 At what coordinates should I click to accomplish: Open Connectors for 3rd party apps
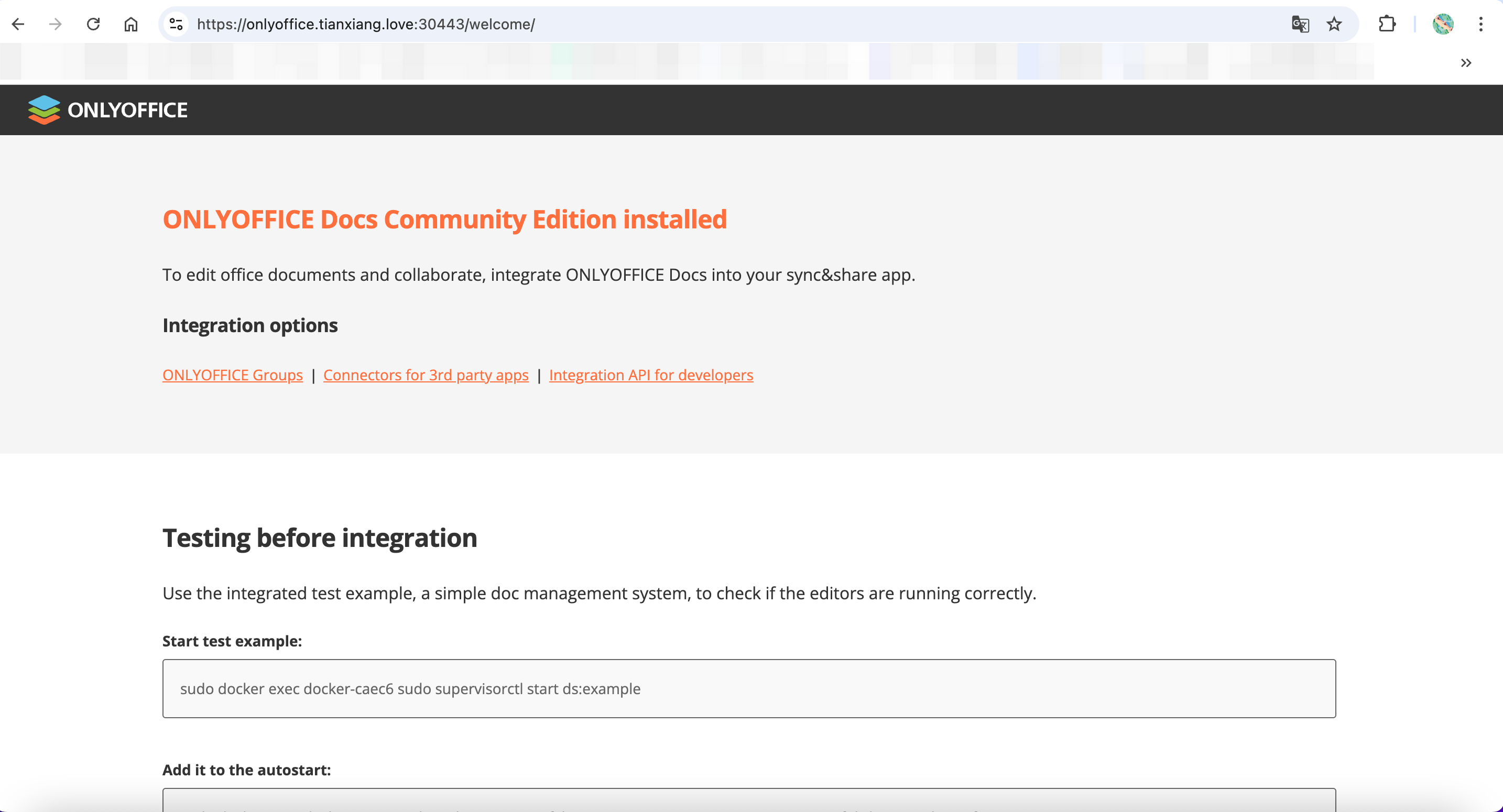[426, 375]
